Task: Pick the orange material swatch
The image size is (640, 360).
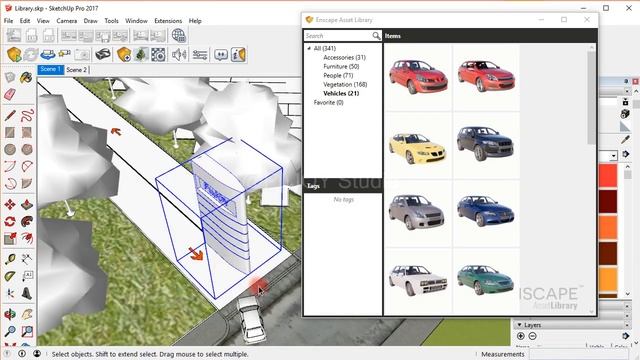Action: pos(608,227)
